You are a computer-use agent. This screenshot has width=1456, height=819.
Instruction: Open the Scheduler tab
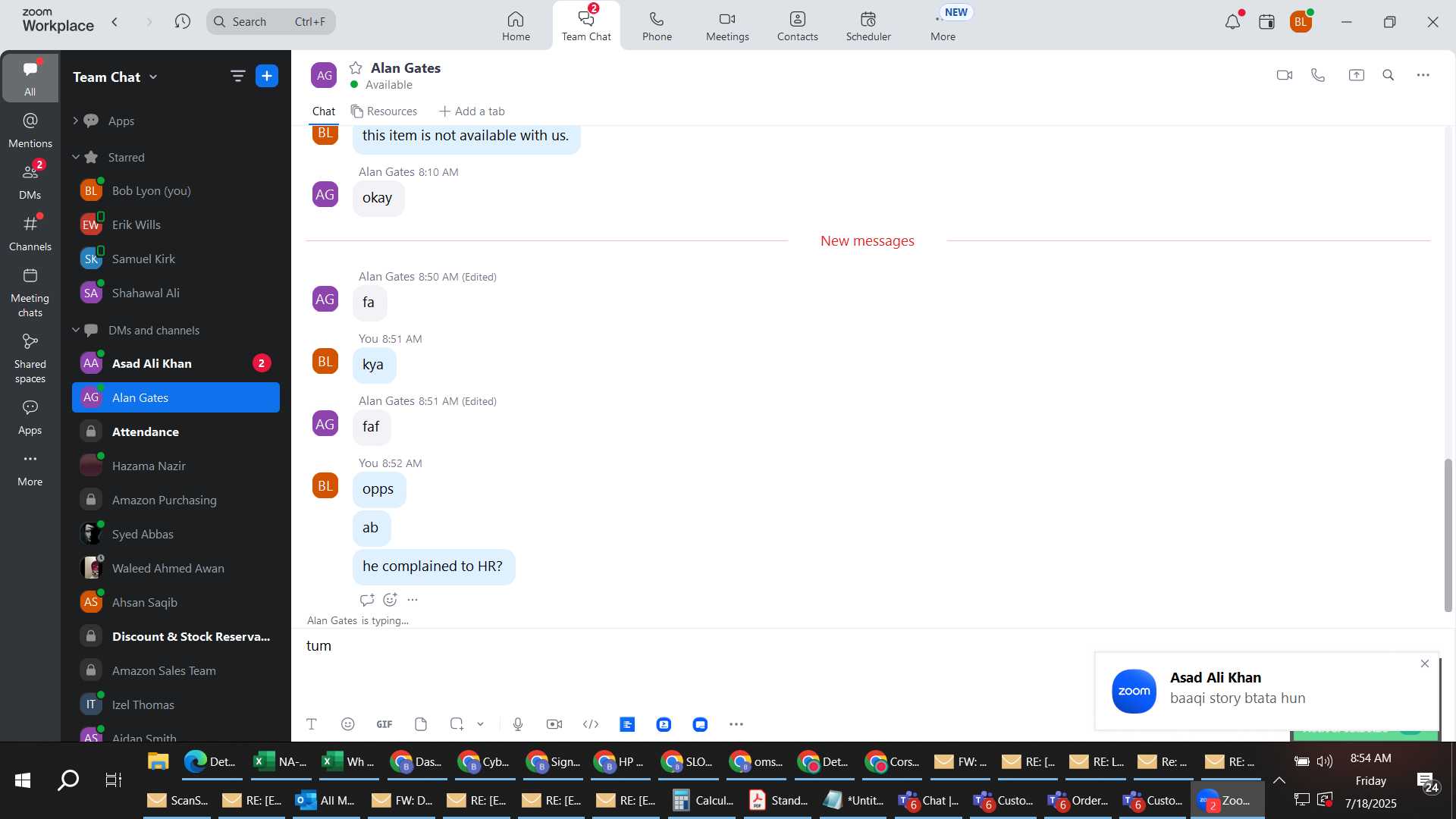[868, 26]
